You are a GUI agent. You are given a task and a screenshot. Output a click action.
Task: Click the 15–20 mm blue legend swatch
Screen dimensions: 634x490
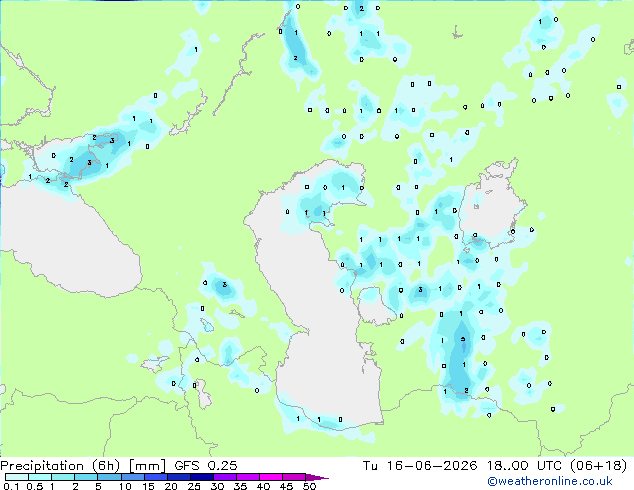(156, 477)
